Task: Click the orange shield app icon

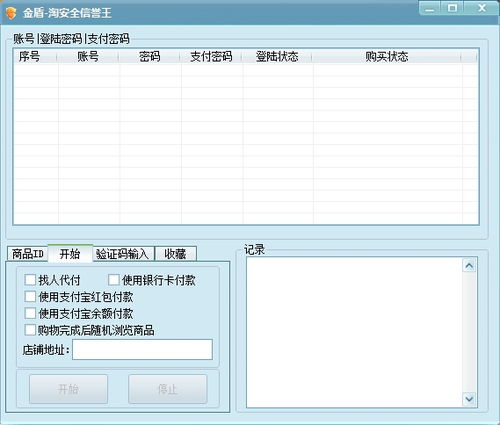Action: coord(11,13)
